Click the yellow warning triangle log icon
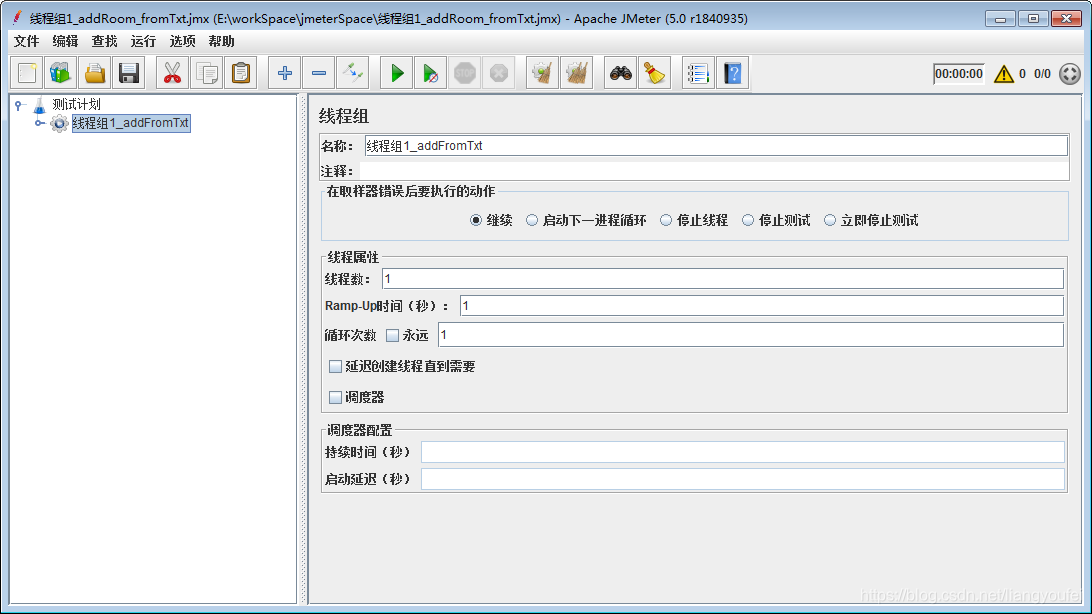1092x614 pixels. pyautogui.click(x=1004, y=74)
